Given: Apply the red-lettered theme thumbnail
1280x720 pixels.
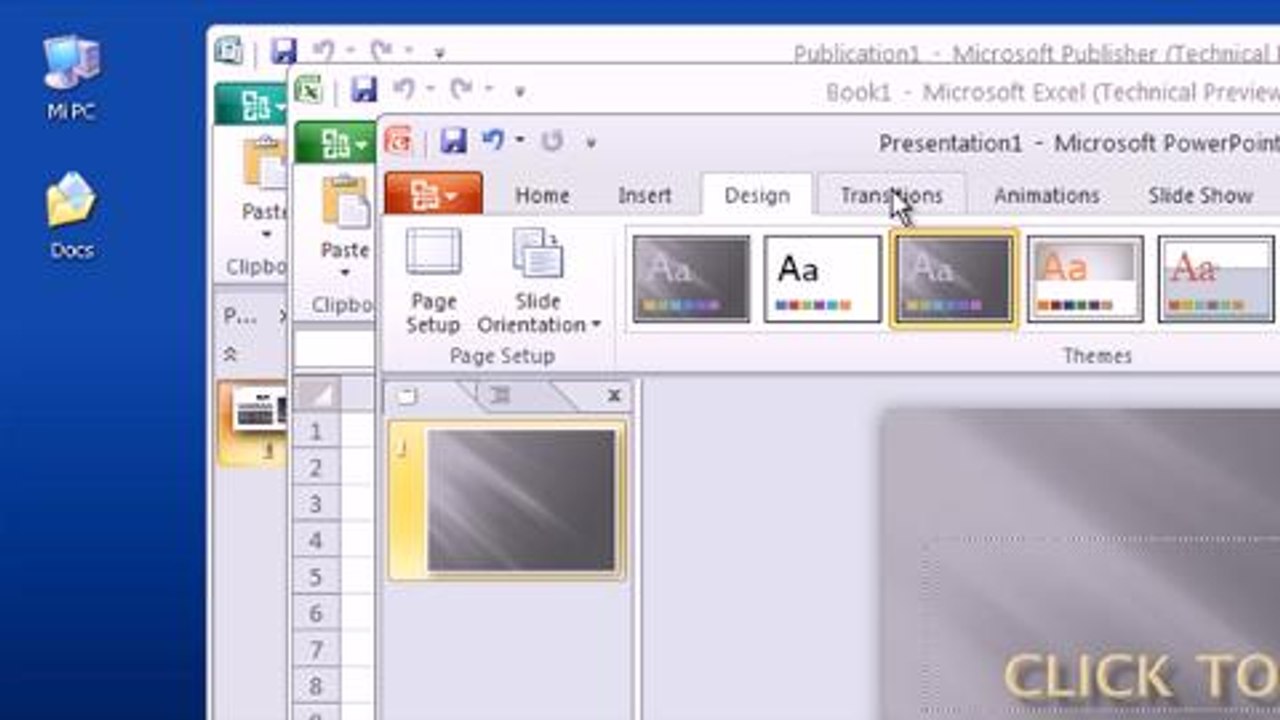Looking at the screenshot, I should pyautogui.click(x=1216, y=278).
